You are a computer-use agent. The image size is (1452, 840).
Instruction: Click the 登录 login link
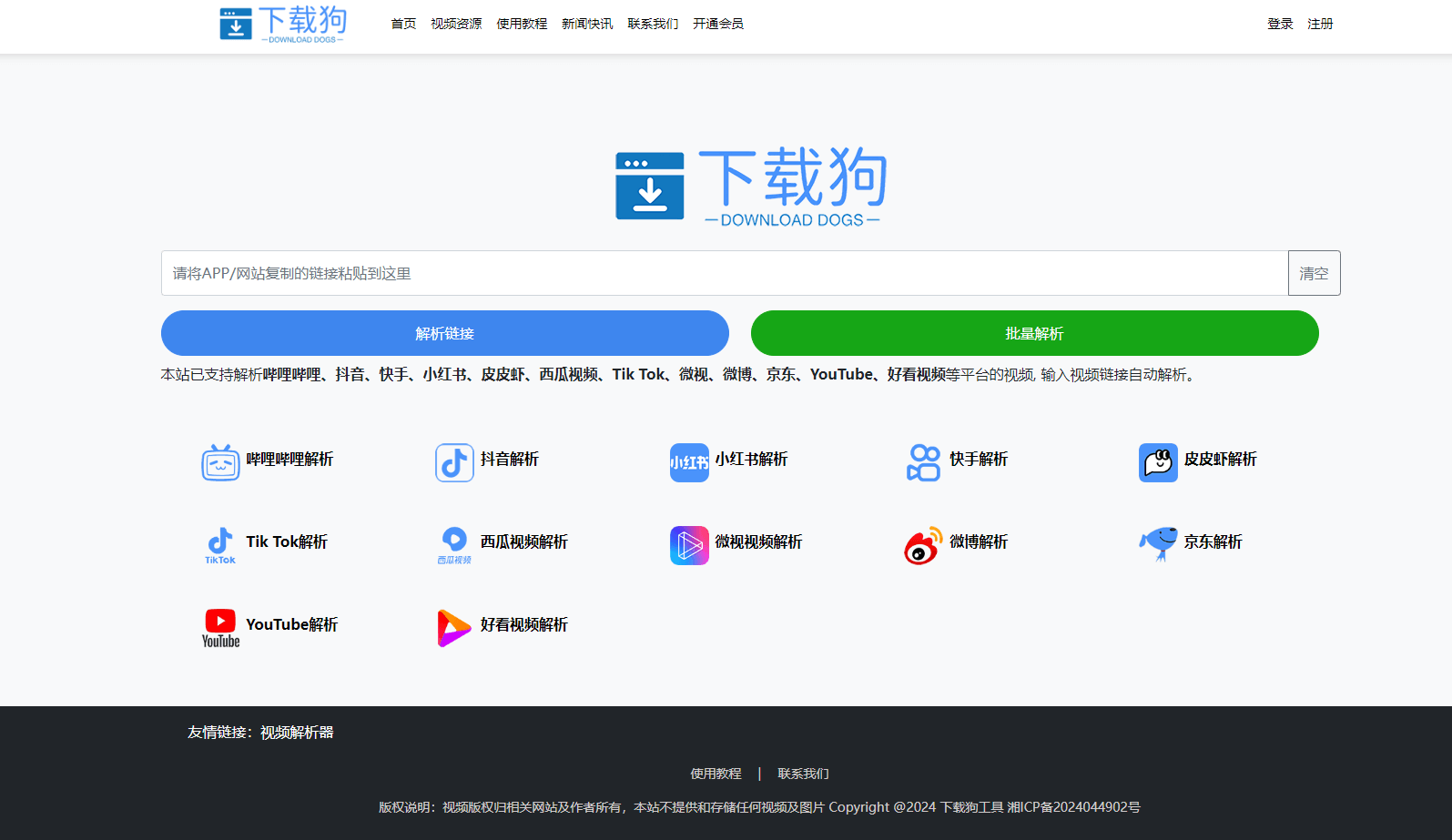1280,24
